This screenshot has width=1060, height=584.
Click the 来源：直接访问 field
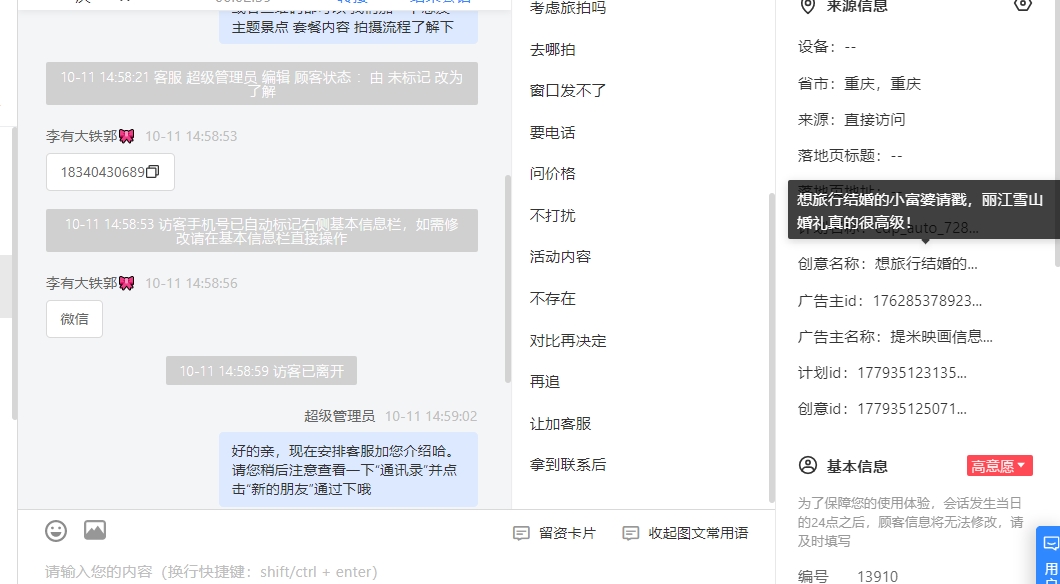click(851, 120)
